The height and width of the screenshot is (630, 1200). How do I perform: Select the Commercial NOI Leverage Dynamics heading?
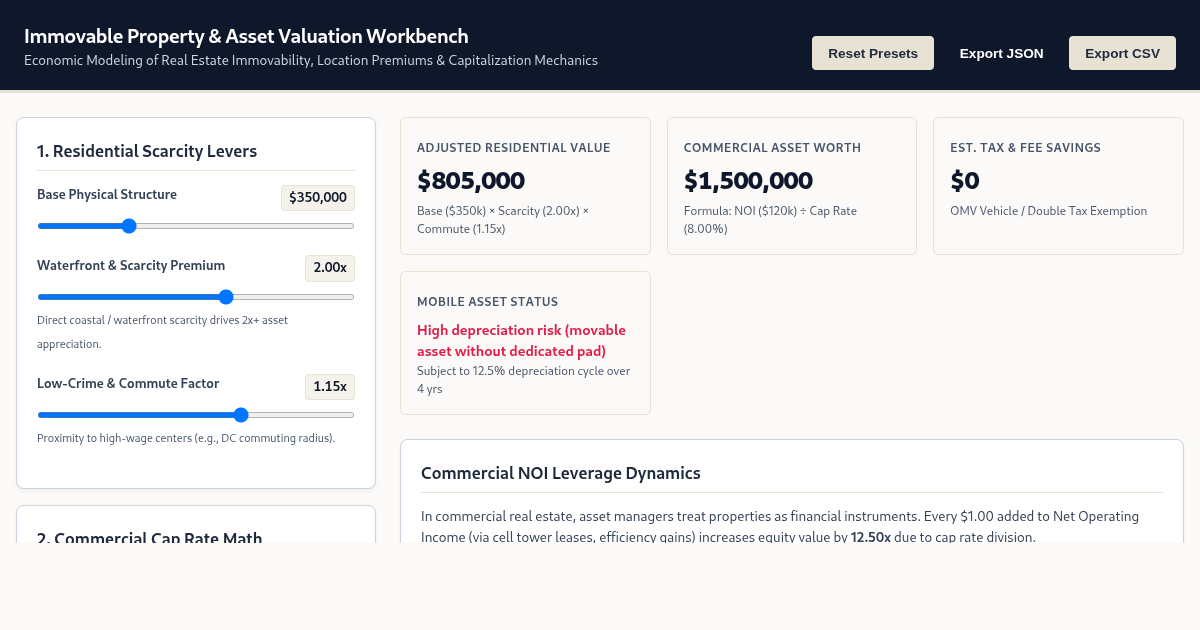[x=561, y=473]
